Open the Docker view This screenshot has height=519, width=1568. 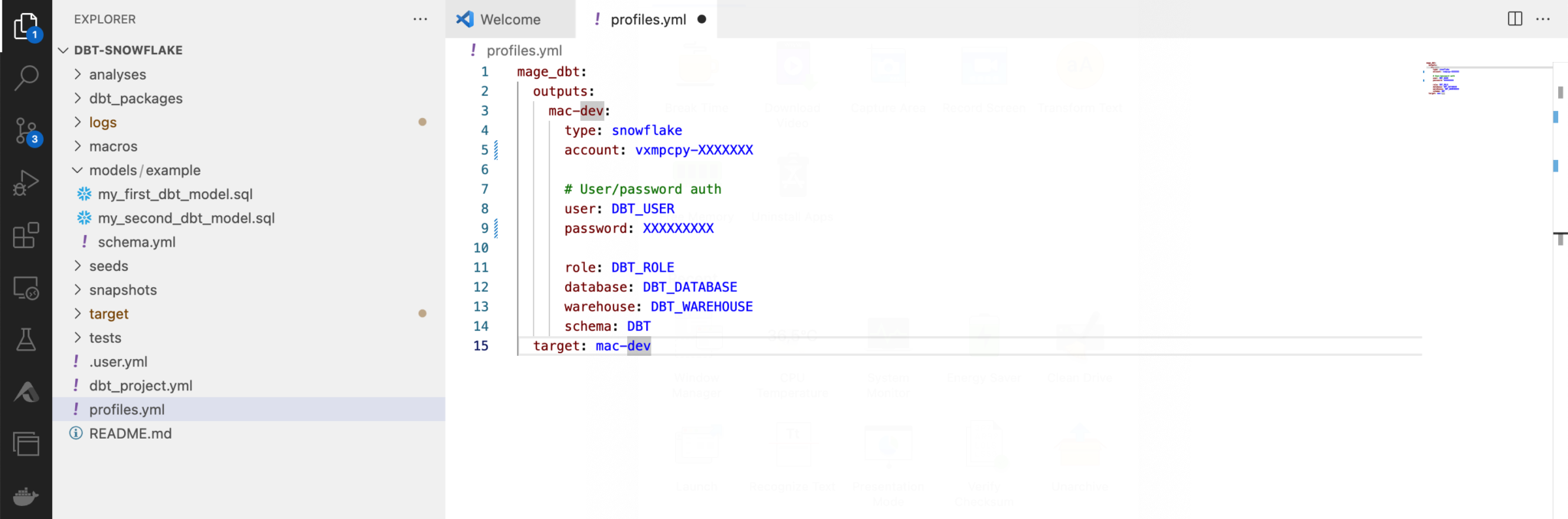click(26, 496)
